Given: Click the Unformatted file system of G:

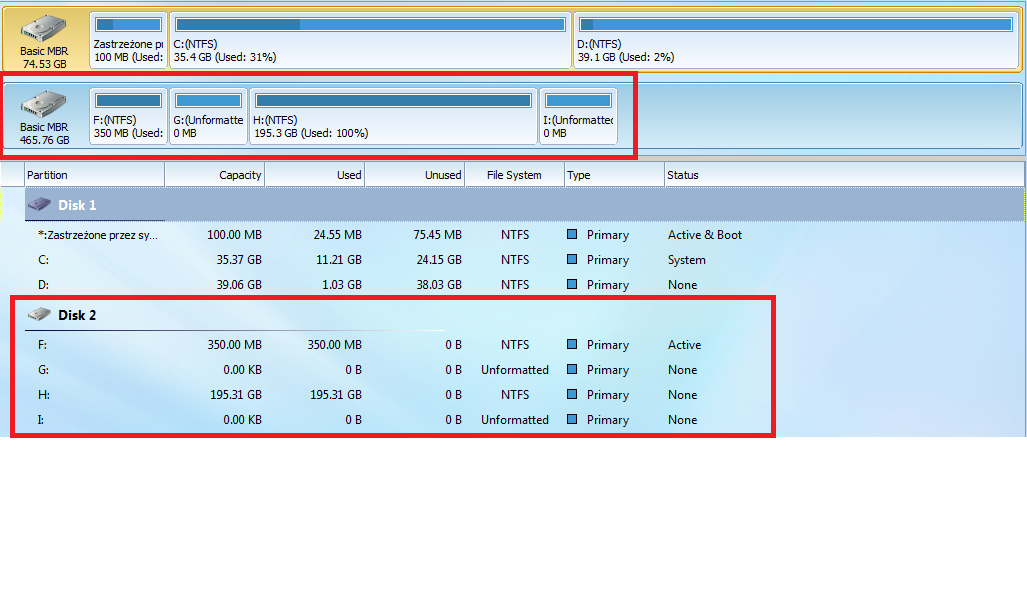Looking at the screenshot, I should click(x=515, y=370).
